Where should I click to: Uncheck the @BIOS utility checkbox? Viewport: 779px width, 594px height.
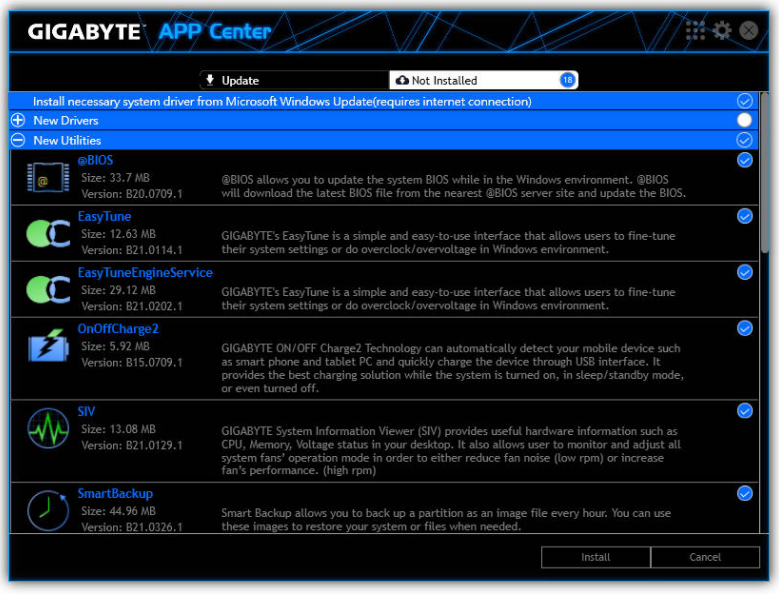click(744, 160)
